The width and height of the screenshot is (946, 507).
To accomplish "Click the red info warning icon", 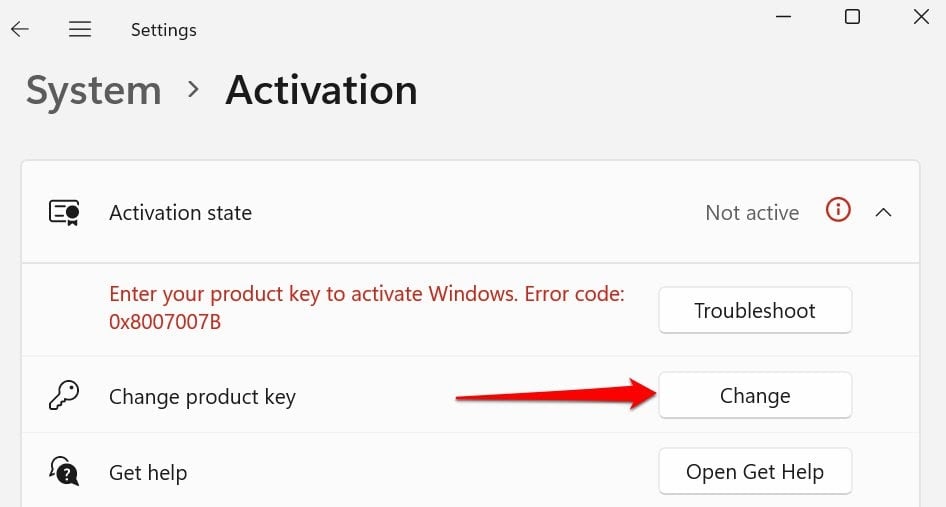I will pos(838,211).
